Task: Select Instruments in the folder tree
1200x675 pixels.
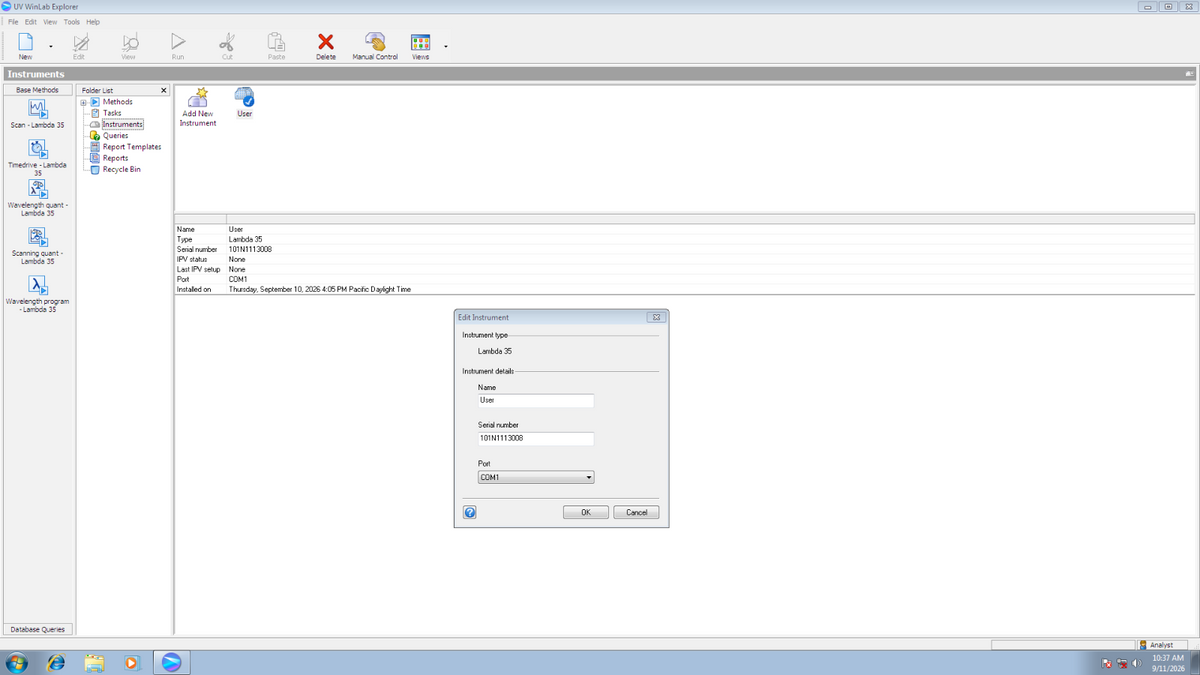Action: click(122, 124)
